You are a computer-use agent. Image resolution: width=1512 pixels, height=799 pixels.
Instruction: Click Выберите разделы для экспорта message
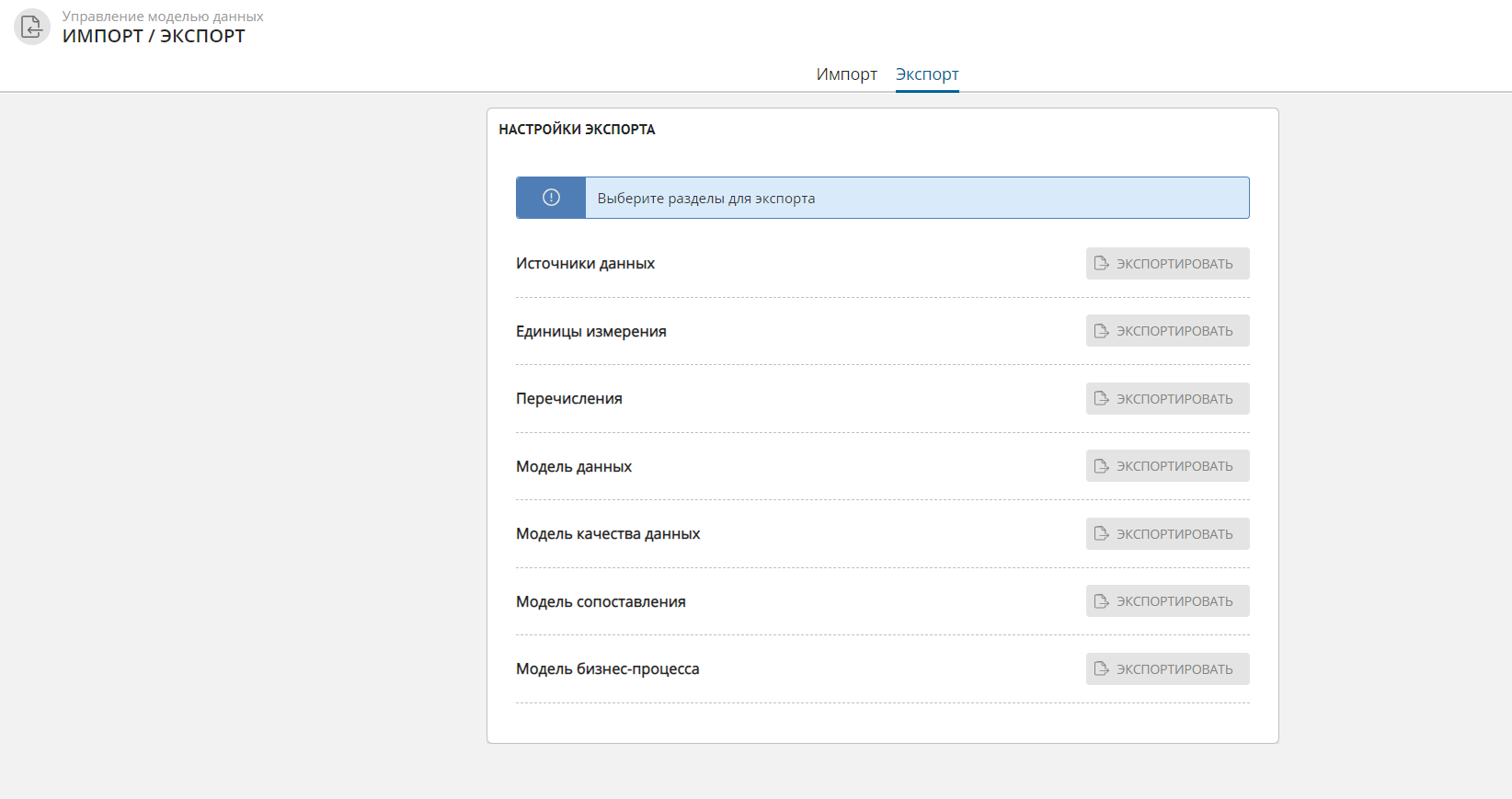pos(706,199)
